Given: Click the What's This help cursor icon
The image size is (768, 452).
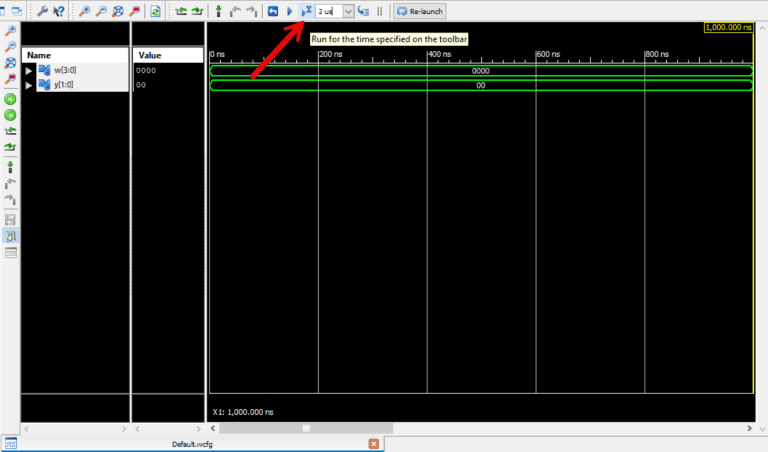Looking at the screenshot, I should click(59, 11).
